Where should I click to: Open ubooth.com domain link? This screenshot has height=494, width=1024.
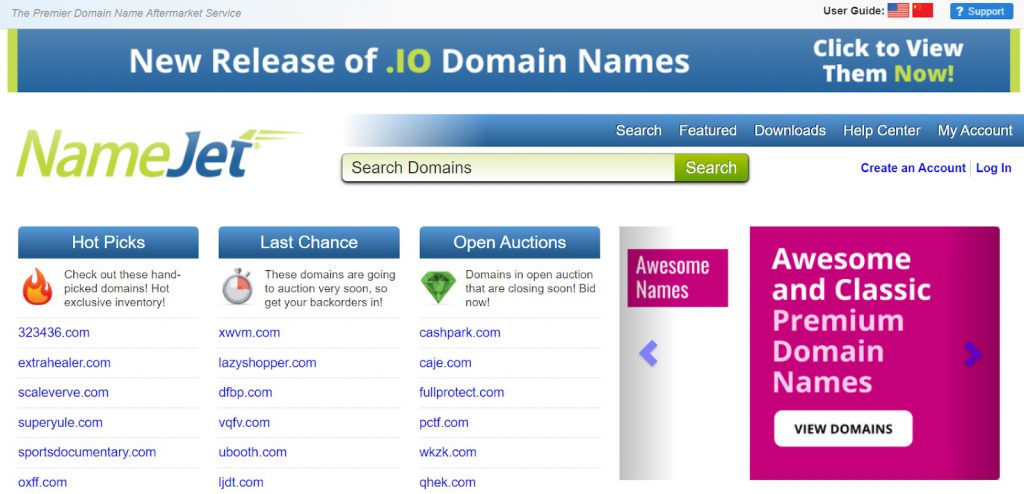253,452
